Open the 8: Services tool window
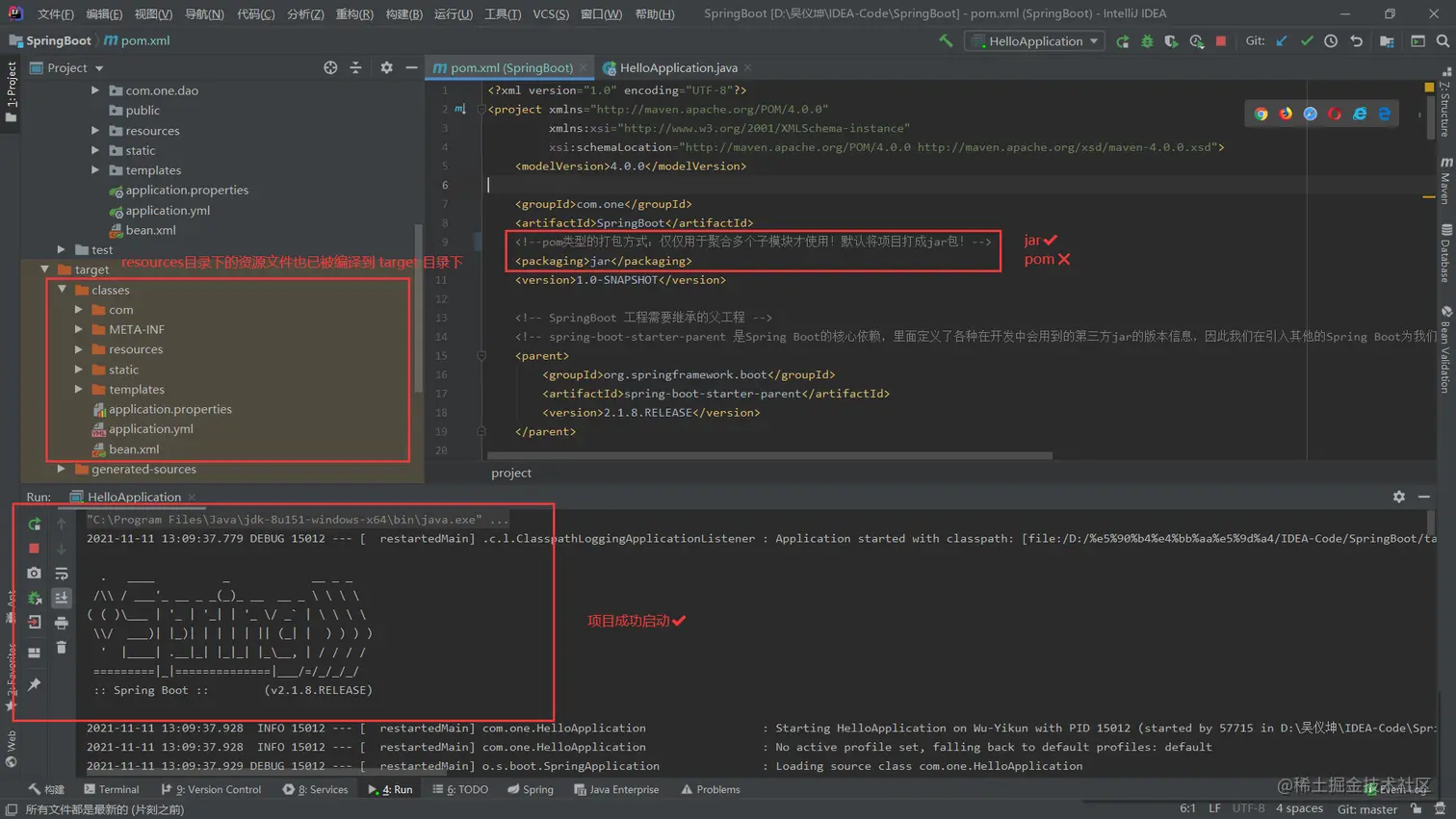The width and height of the screenshot is (1456, 819). coord(315,789)
